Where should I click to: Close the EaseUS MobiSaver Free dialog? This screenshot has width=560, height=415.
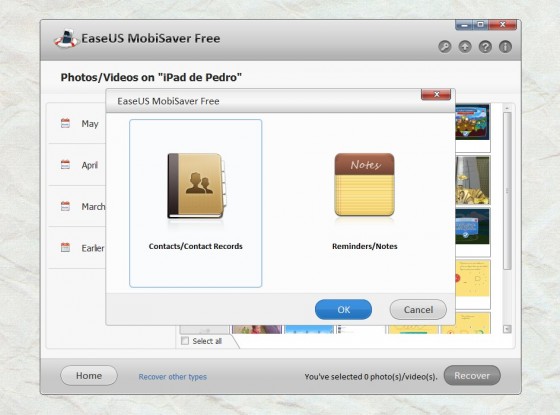click(436, 95)
